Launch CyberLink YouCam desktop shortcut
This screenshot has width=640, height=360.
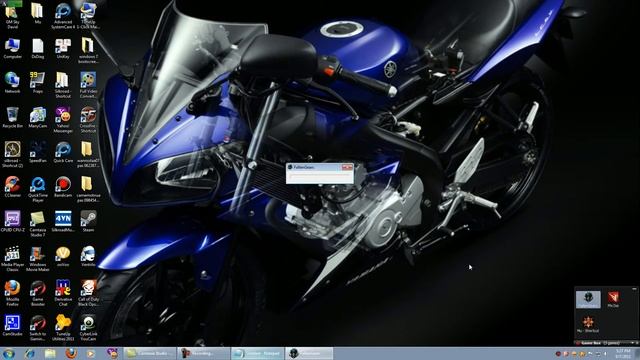[88, 328]
